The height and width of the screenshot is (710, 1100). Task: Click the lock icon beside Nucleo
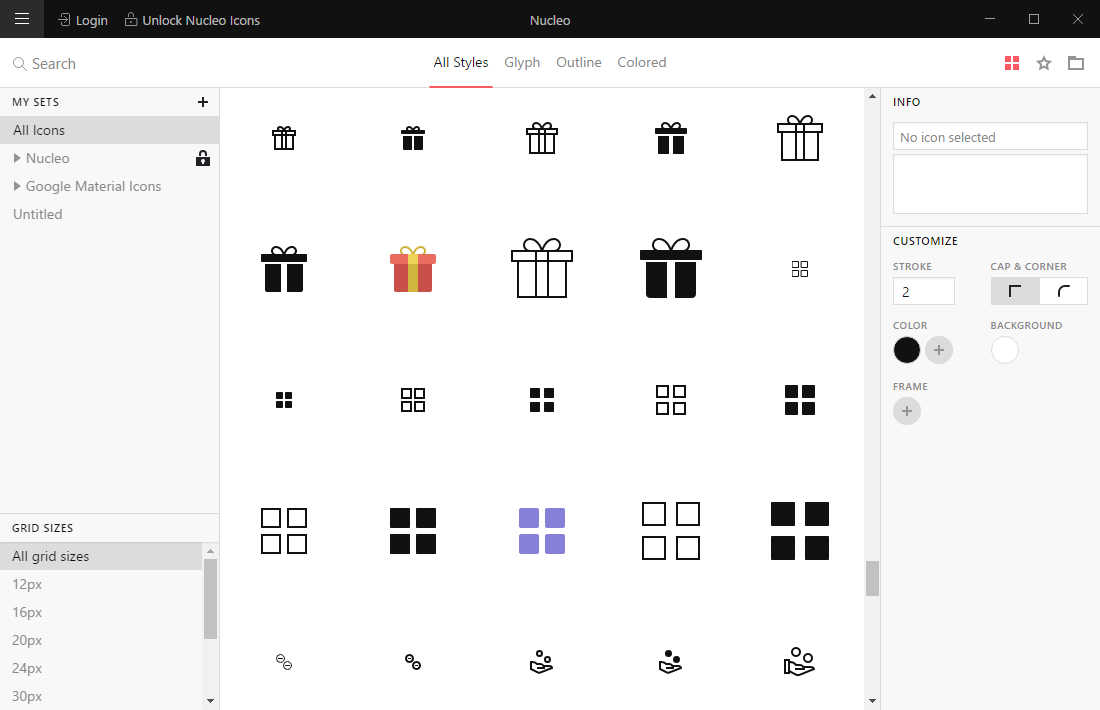coord(203,158)
